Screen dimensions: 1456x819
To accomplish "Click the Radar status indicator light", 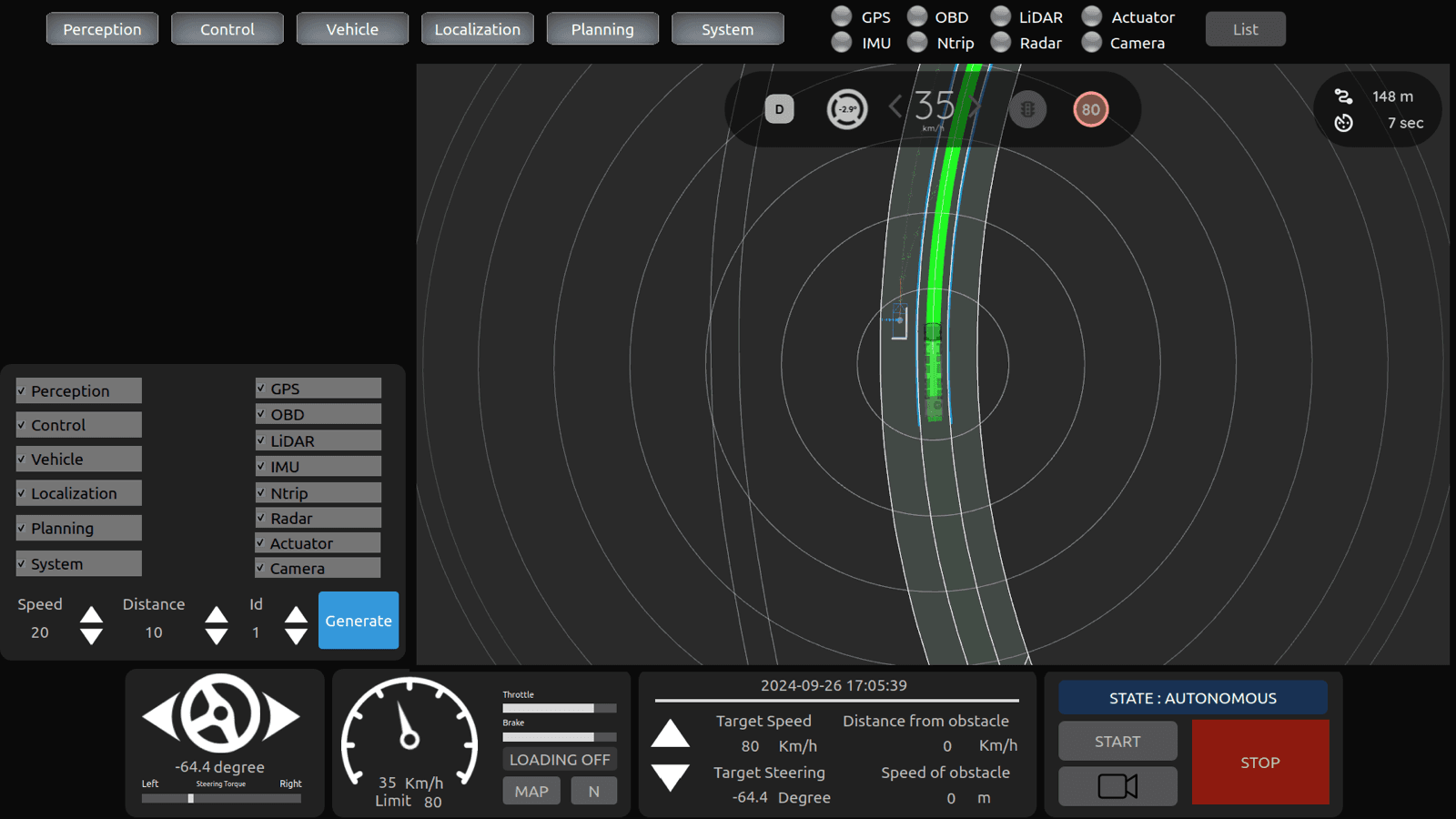I will tap(1001, 42).
